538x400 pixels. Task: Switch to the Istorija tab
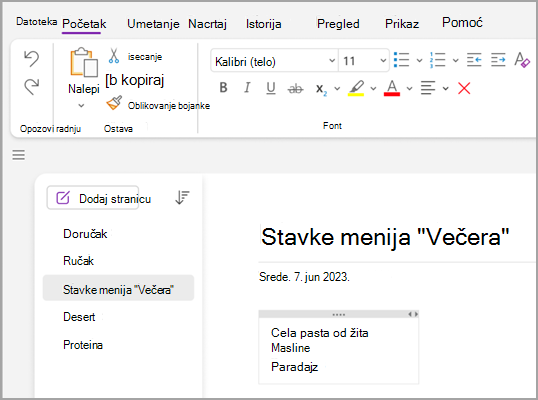coord(264,24)
